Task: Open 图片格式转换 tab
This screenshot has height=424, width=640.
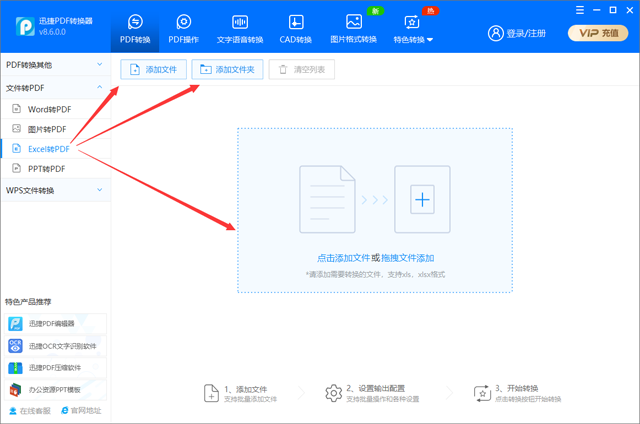Action: [x=353, y=27]
